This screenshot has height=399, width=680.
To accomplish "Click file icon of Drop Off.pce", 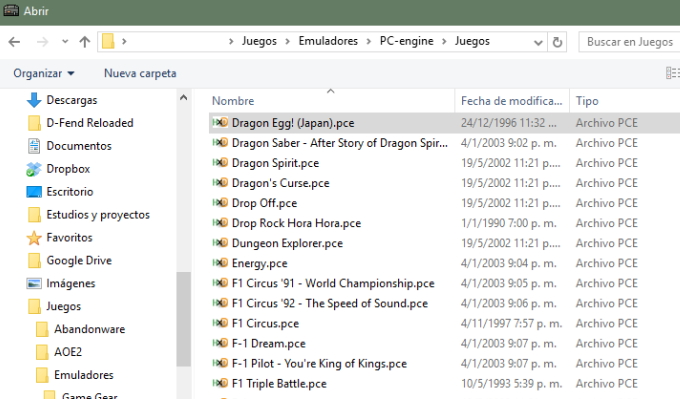I will (220, 202).
